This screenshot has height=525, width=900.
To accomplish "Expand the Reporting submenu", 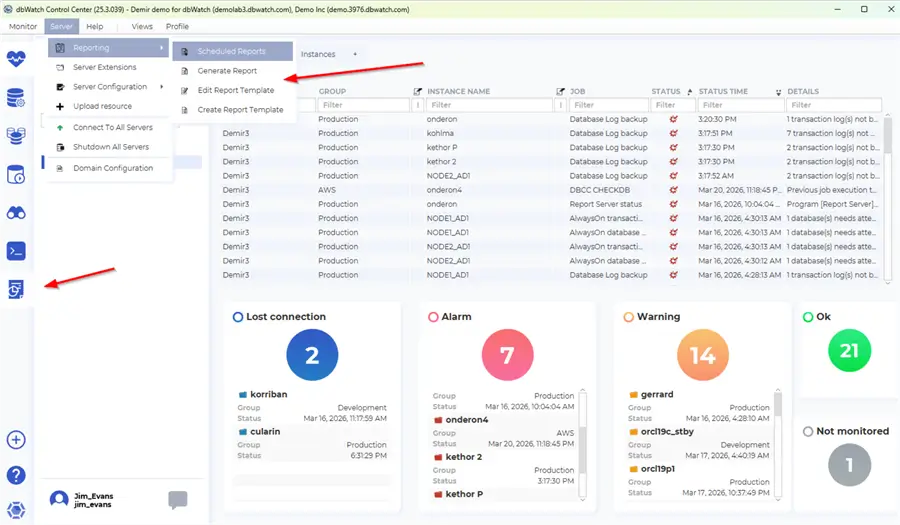I will 108,48.
